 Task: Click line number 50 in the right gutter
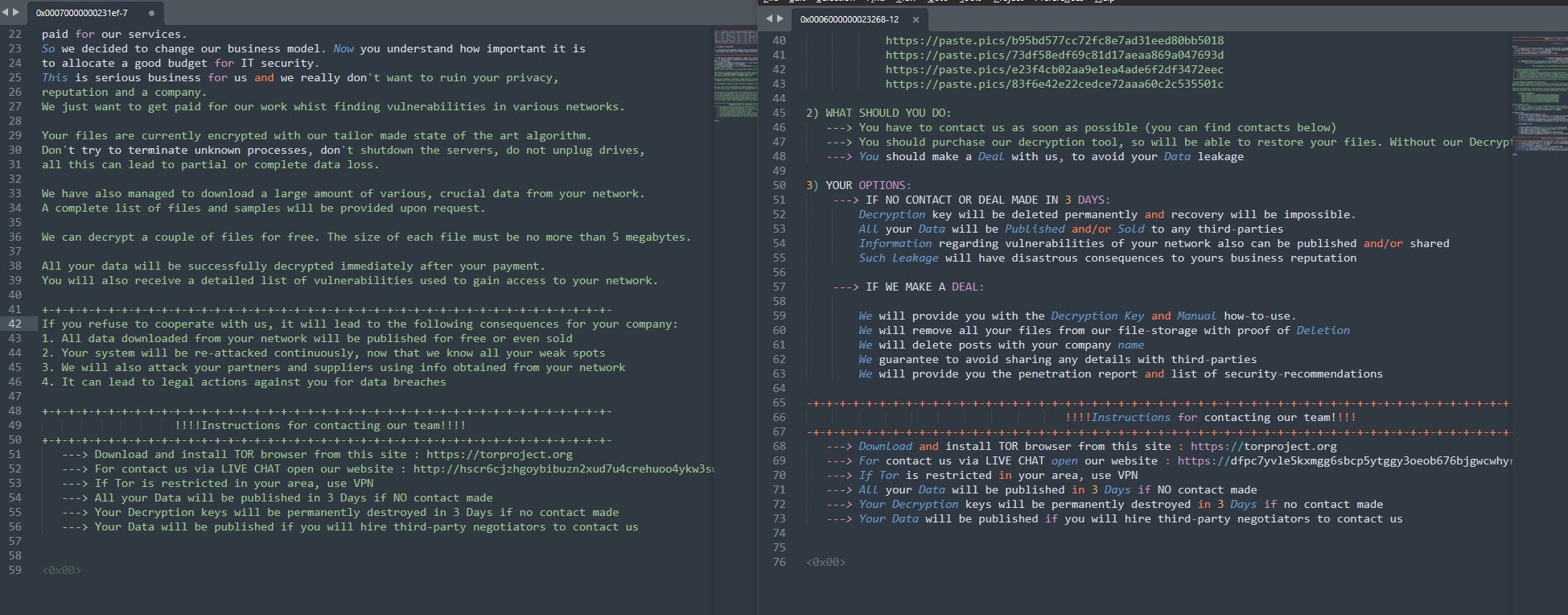point(779,186)
